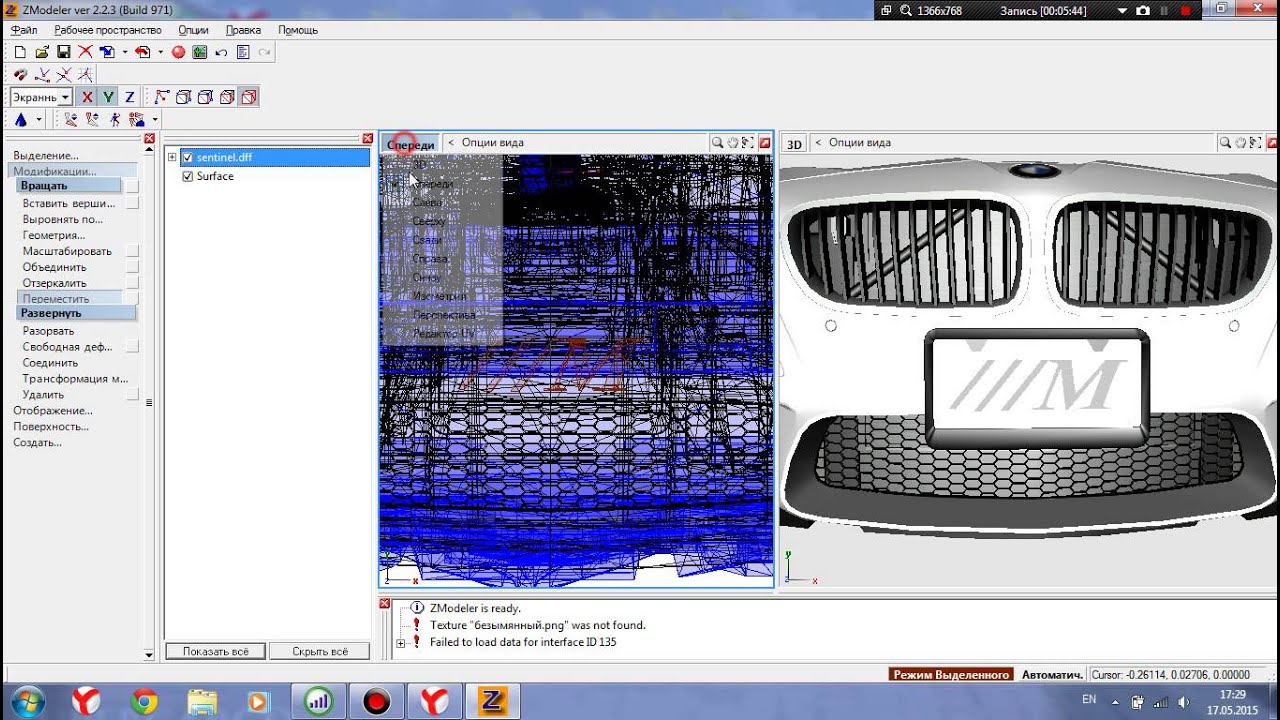Image resolution: width=1280 pixels, height=720 pixels.
Task: Uncheck the sentinel.dff visibility checkbox
Action: [187, 157]
